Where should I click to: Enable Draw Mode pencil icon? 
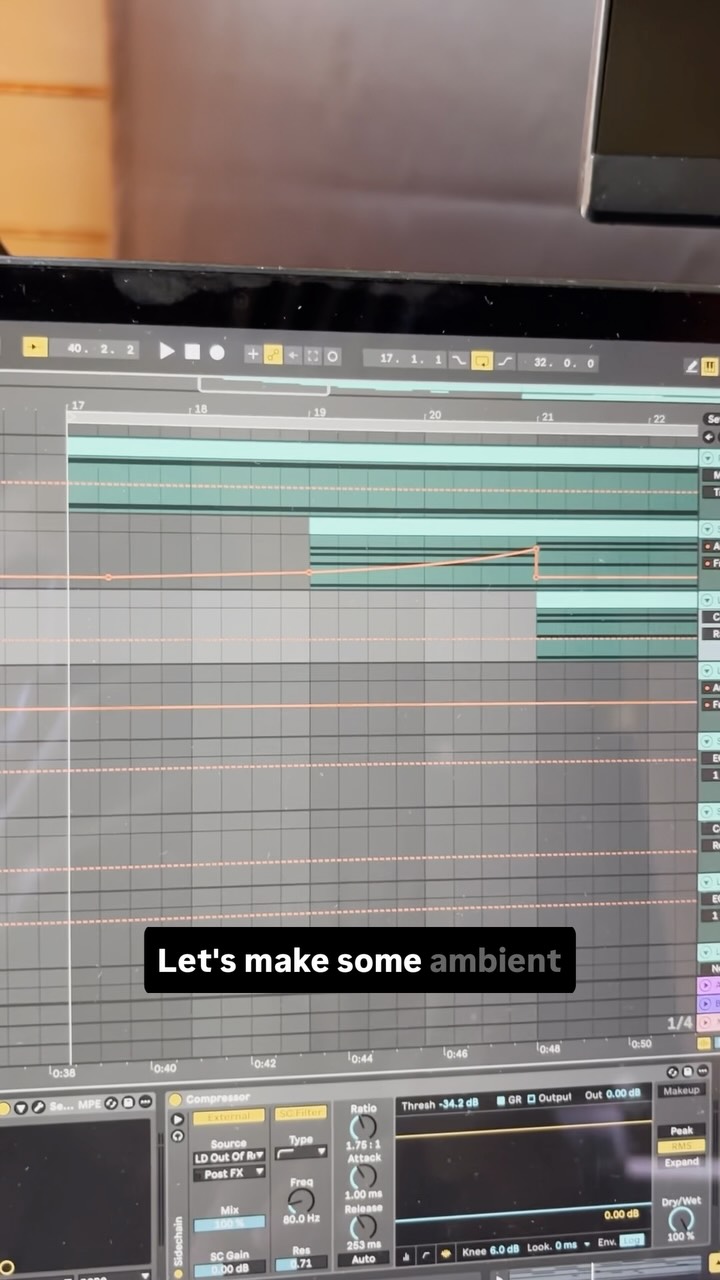click(x=691, y=366)
